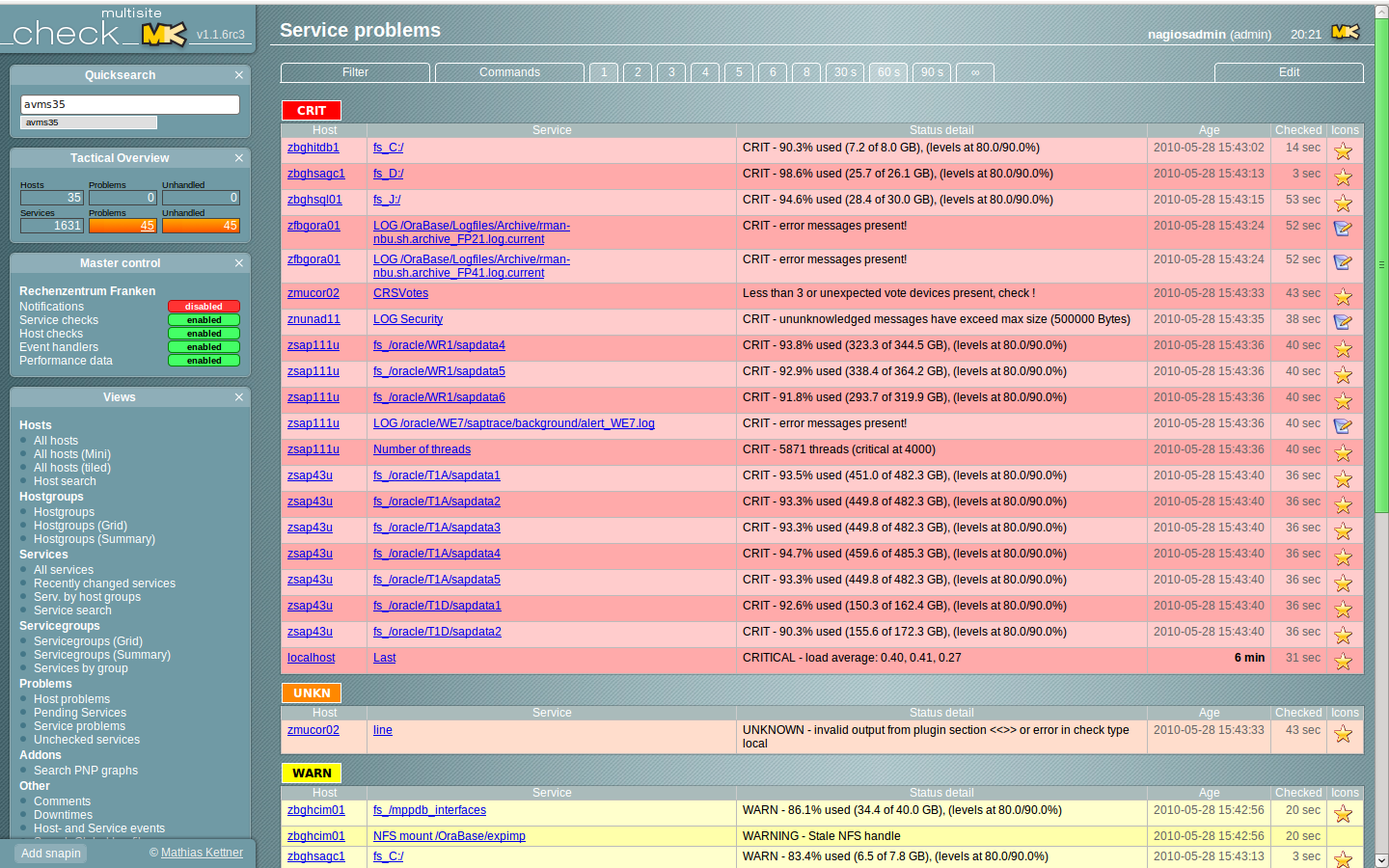Open logfile icon for FP21.log.current row
Image resolution: width=1389 pixels, height=868 pixels.
click(1343, 229)
